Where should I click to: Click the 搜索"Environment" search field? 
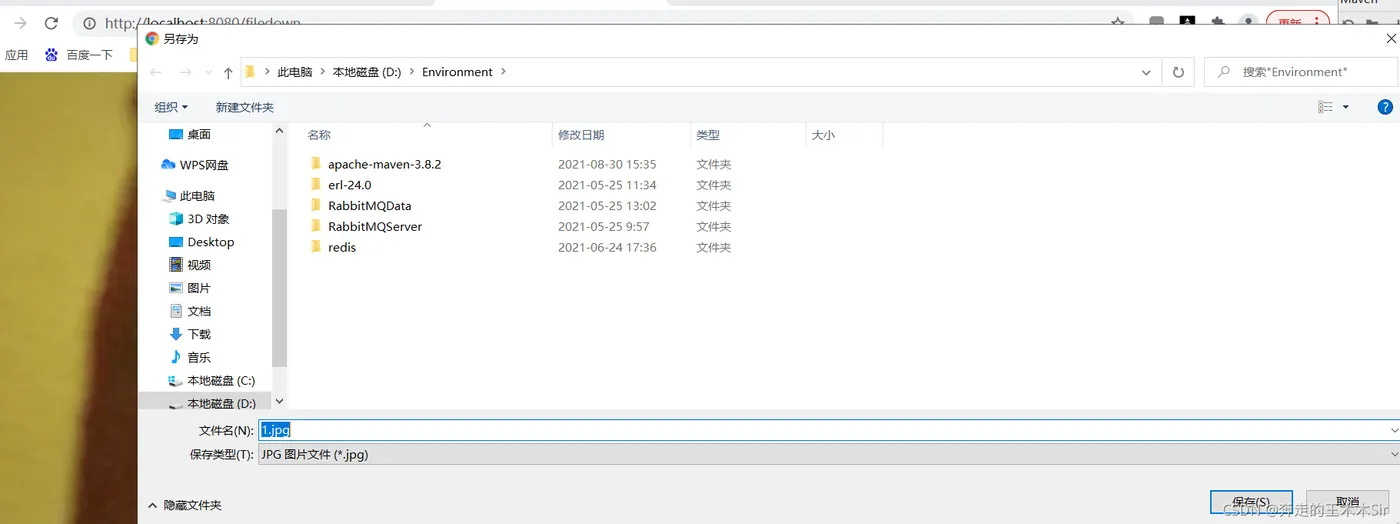point(1300,72)
